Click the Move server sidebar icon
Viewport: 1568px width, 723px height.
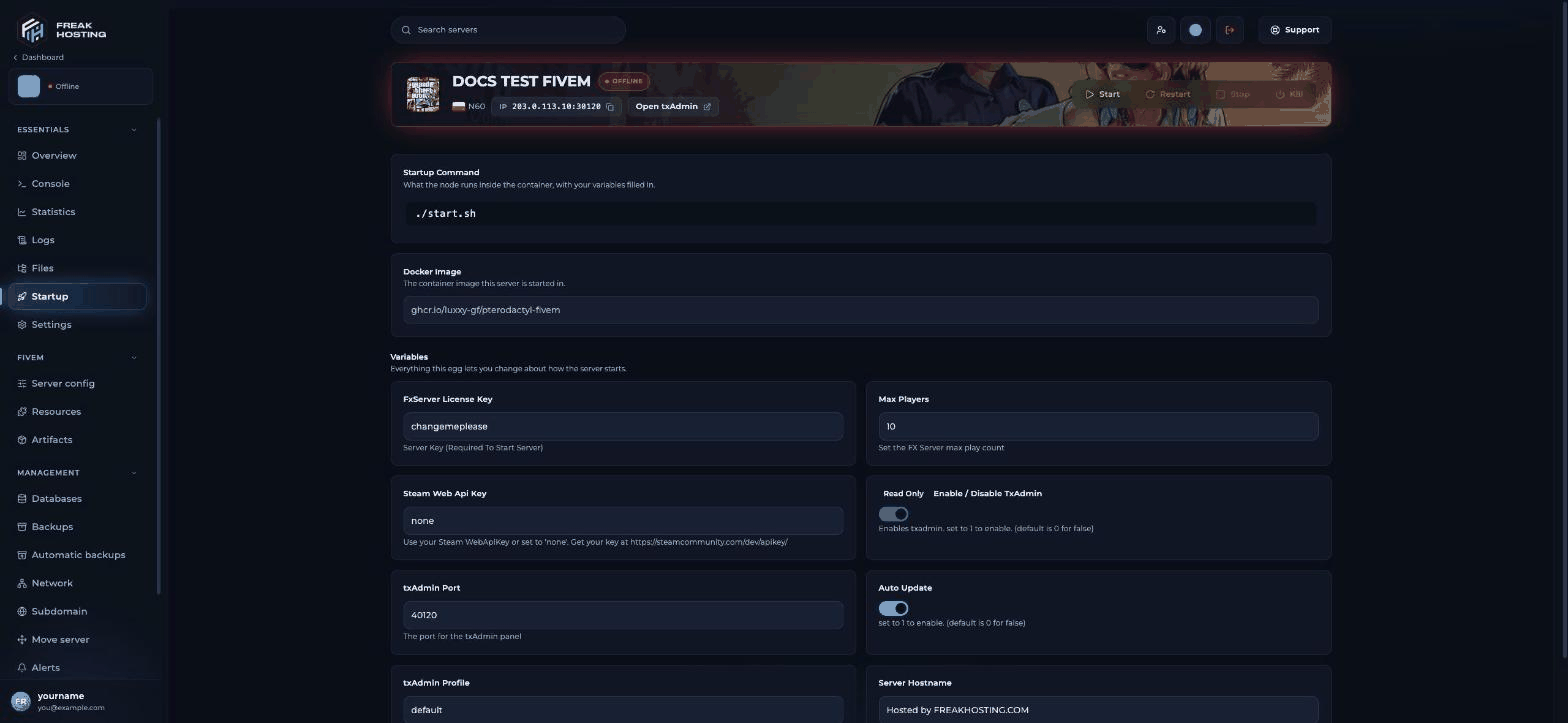[22, 640]
